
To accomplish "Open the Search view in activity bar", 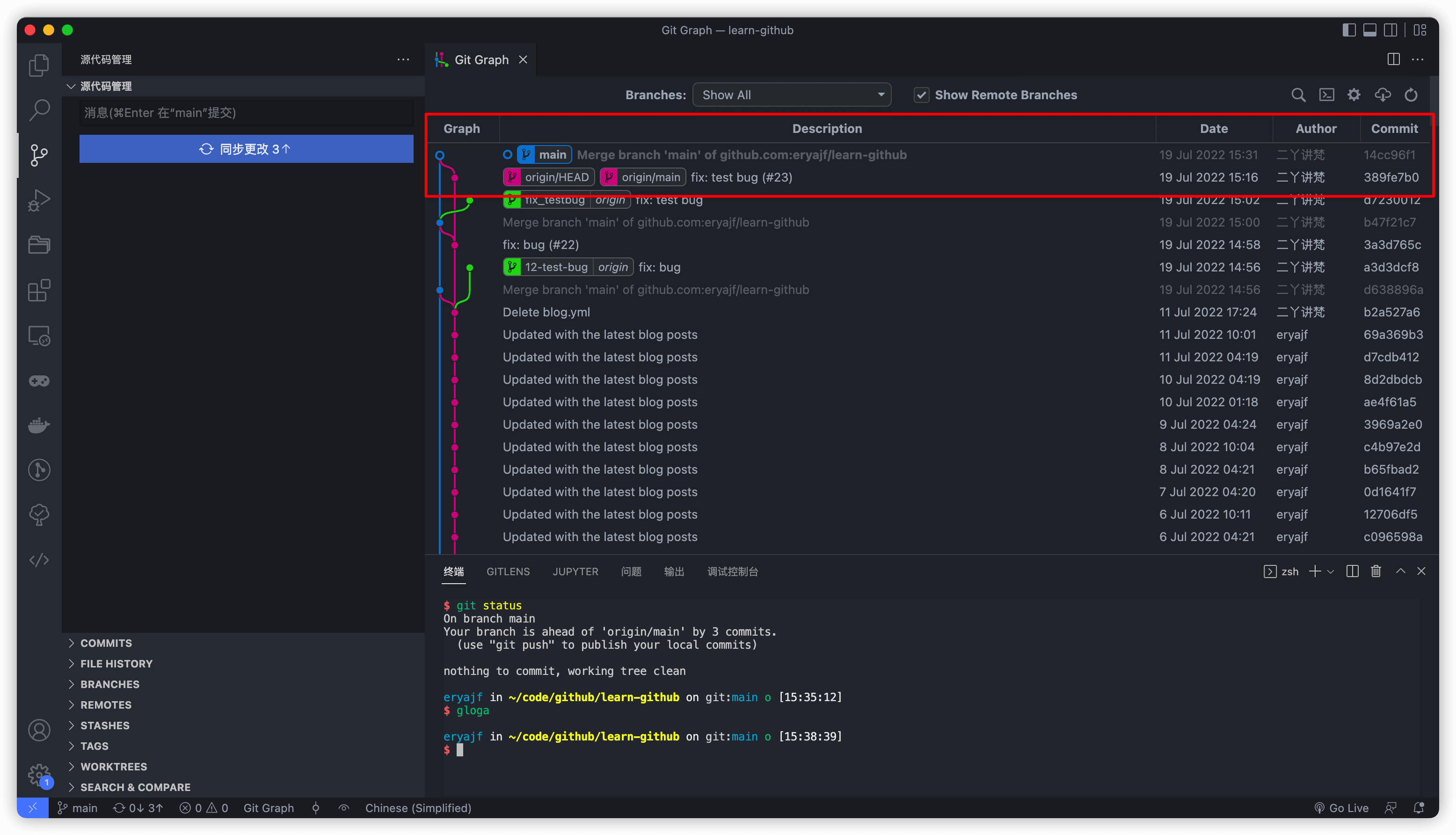I will pos(39,110).
